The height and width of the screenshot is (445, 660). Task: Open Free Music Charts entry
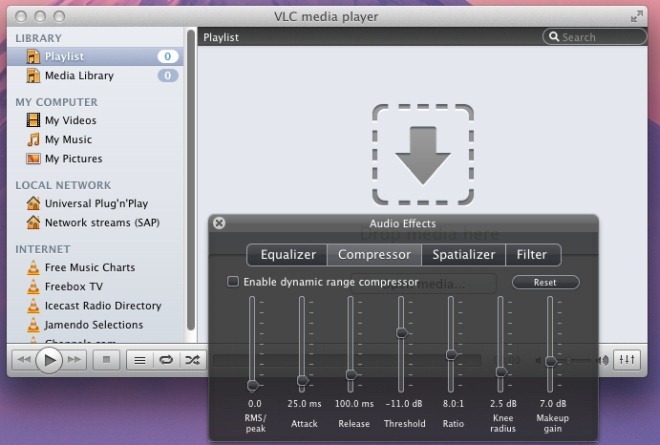click(x=95, y=267)
